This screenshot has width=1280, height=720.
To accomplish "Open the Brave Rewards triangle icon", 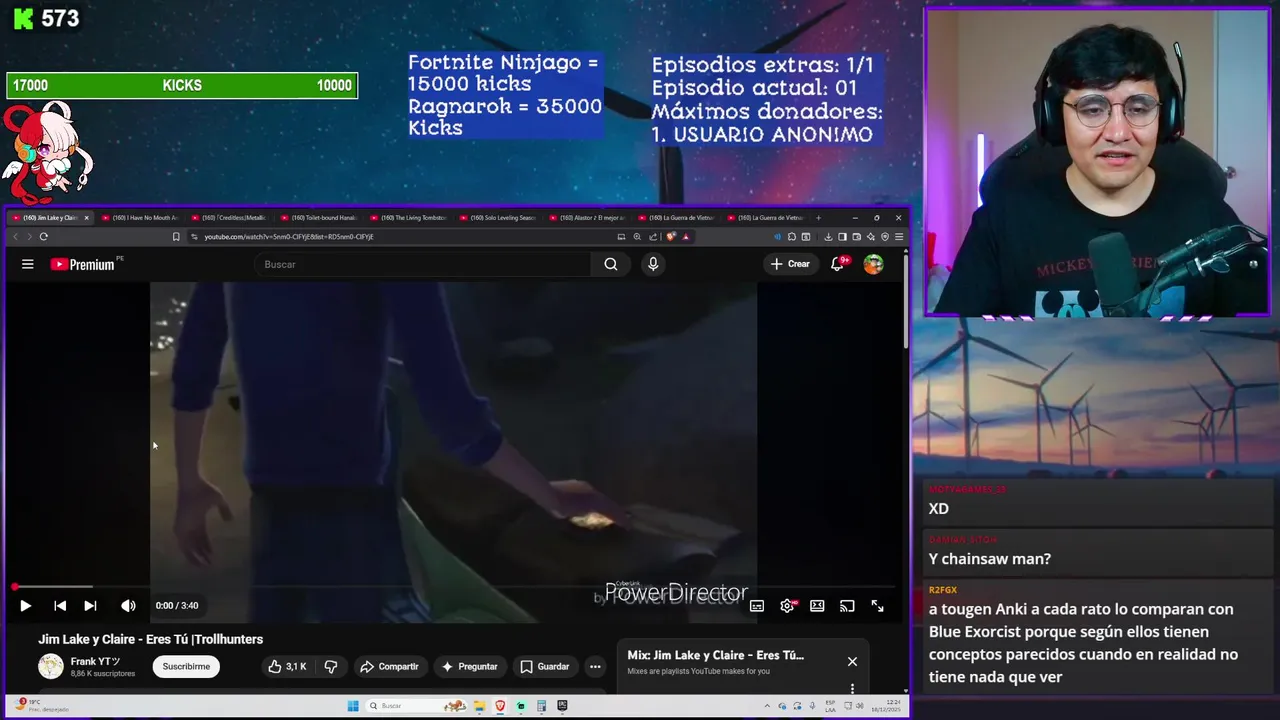I will [x=685, y=237].
